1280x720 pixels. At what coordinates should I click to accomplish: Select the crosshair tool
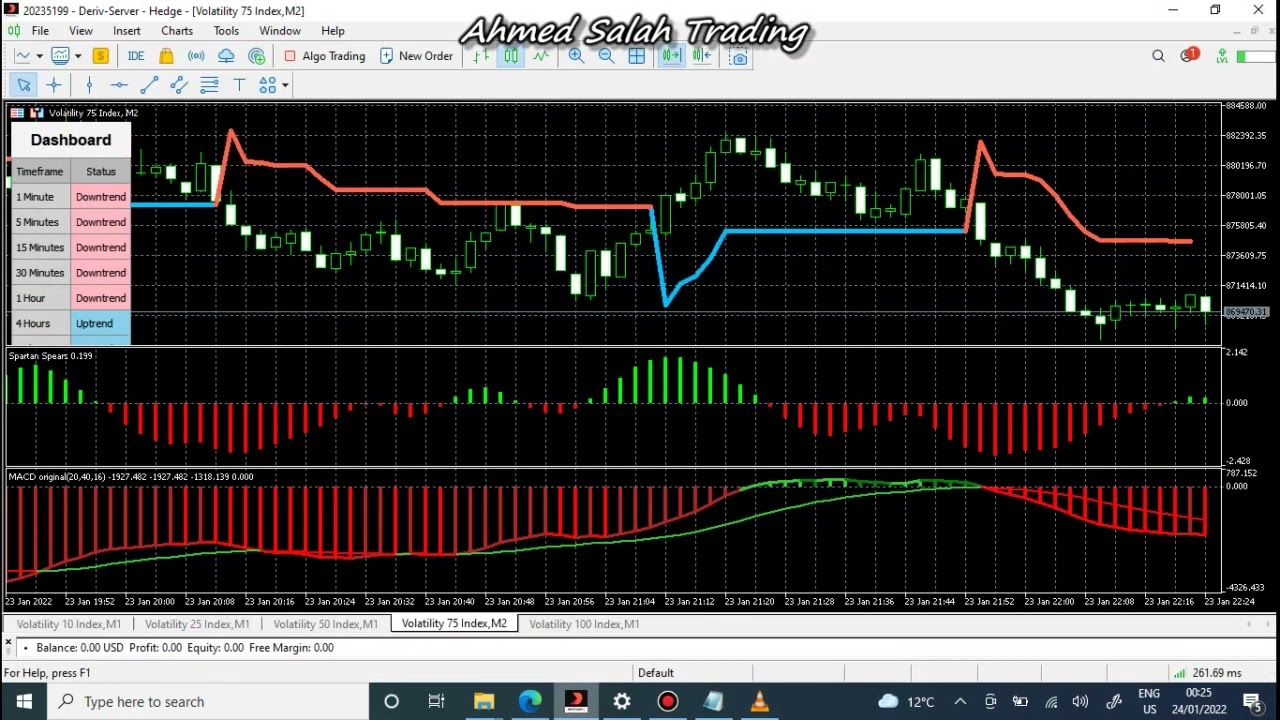(54, 85)
